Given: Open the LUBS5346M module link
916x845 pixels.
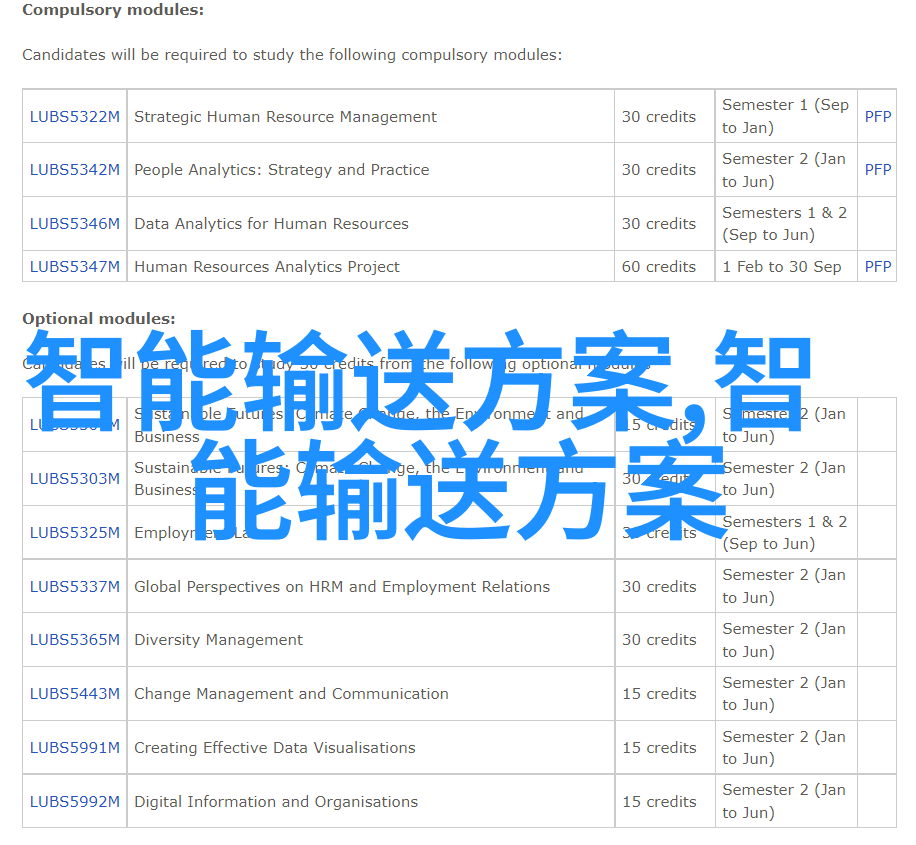Looking at the screenshot, I should click(75, 224).
